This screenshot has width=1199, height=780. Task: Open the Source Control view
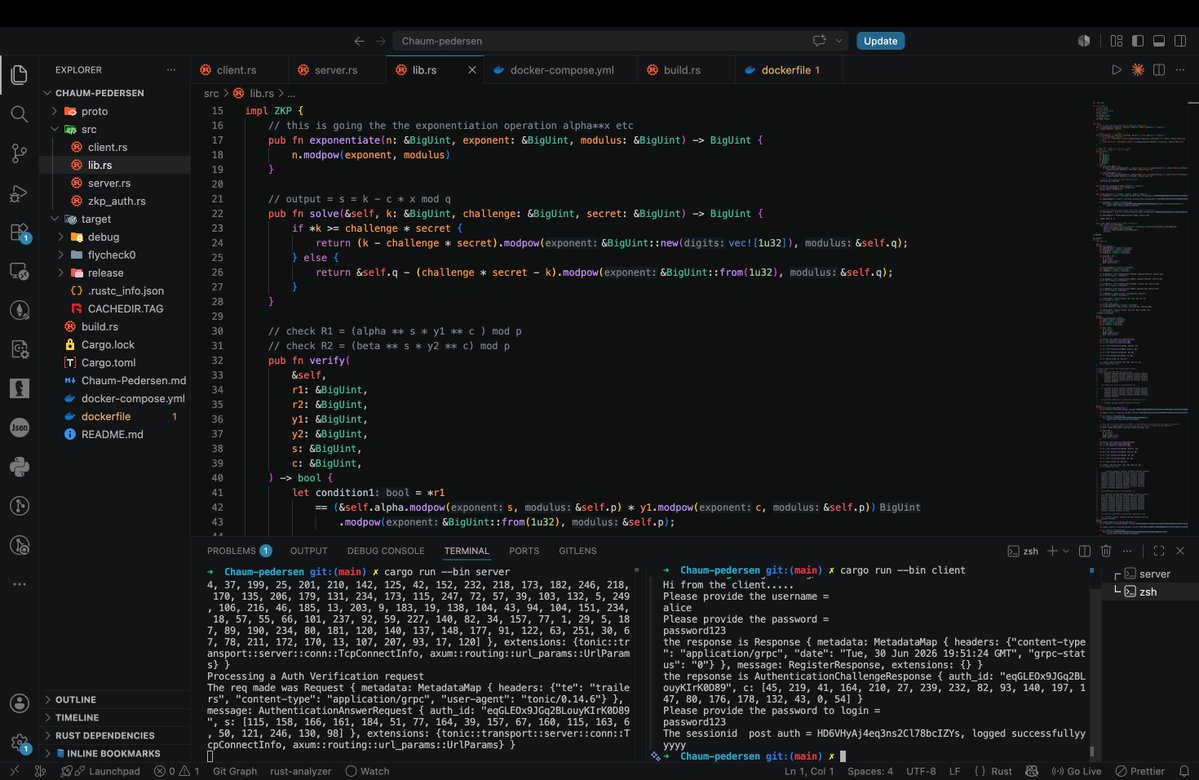click(x=19, y=154)
